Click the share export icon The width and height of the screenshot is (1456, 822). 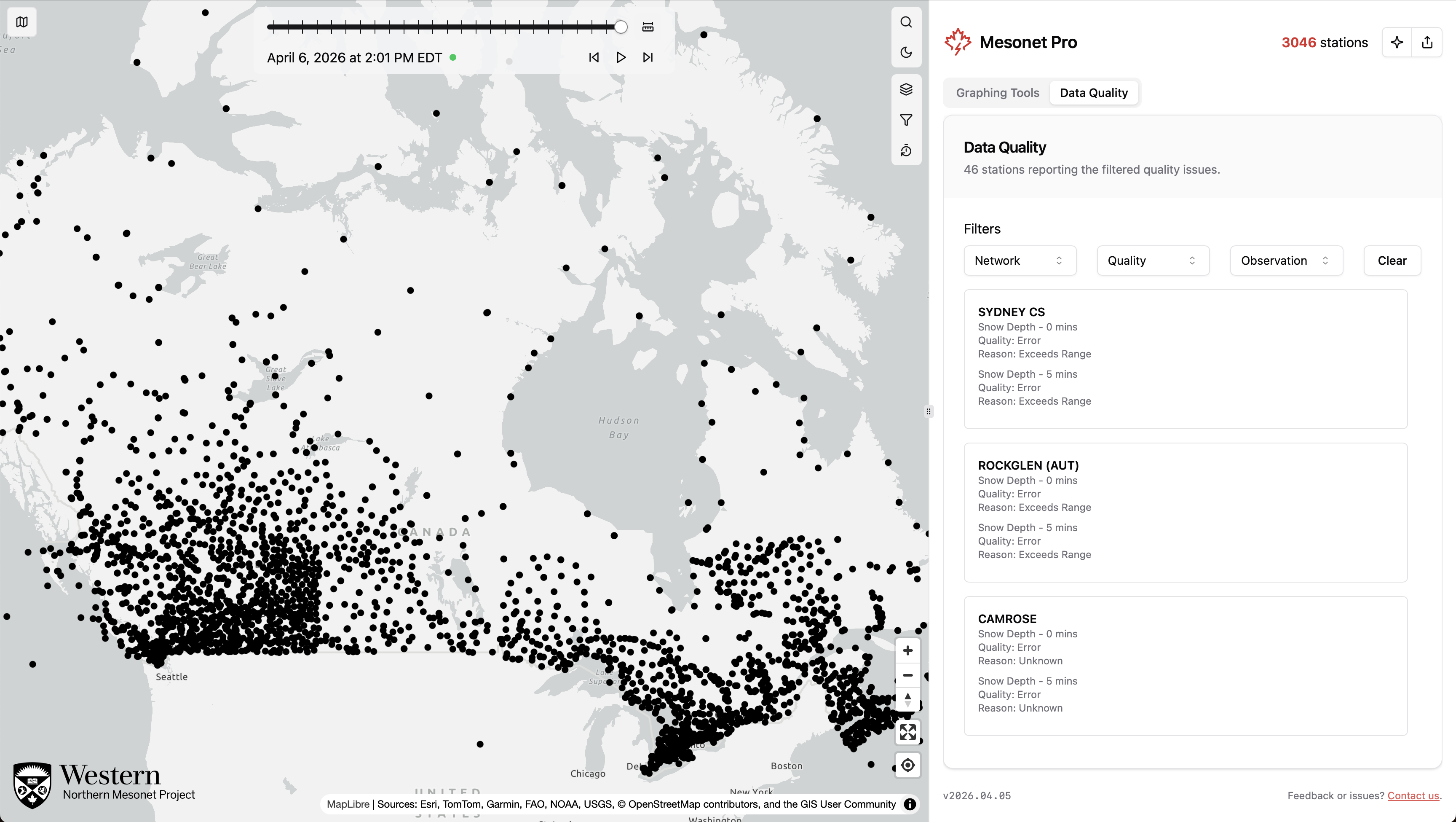[1427, 43]
